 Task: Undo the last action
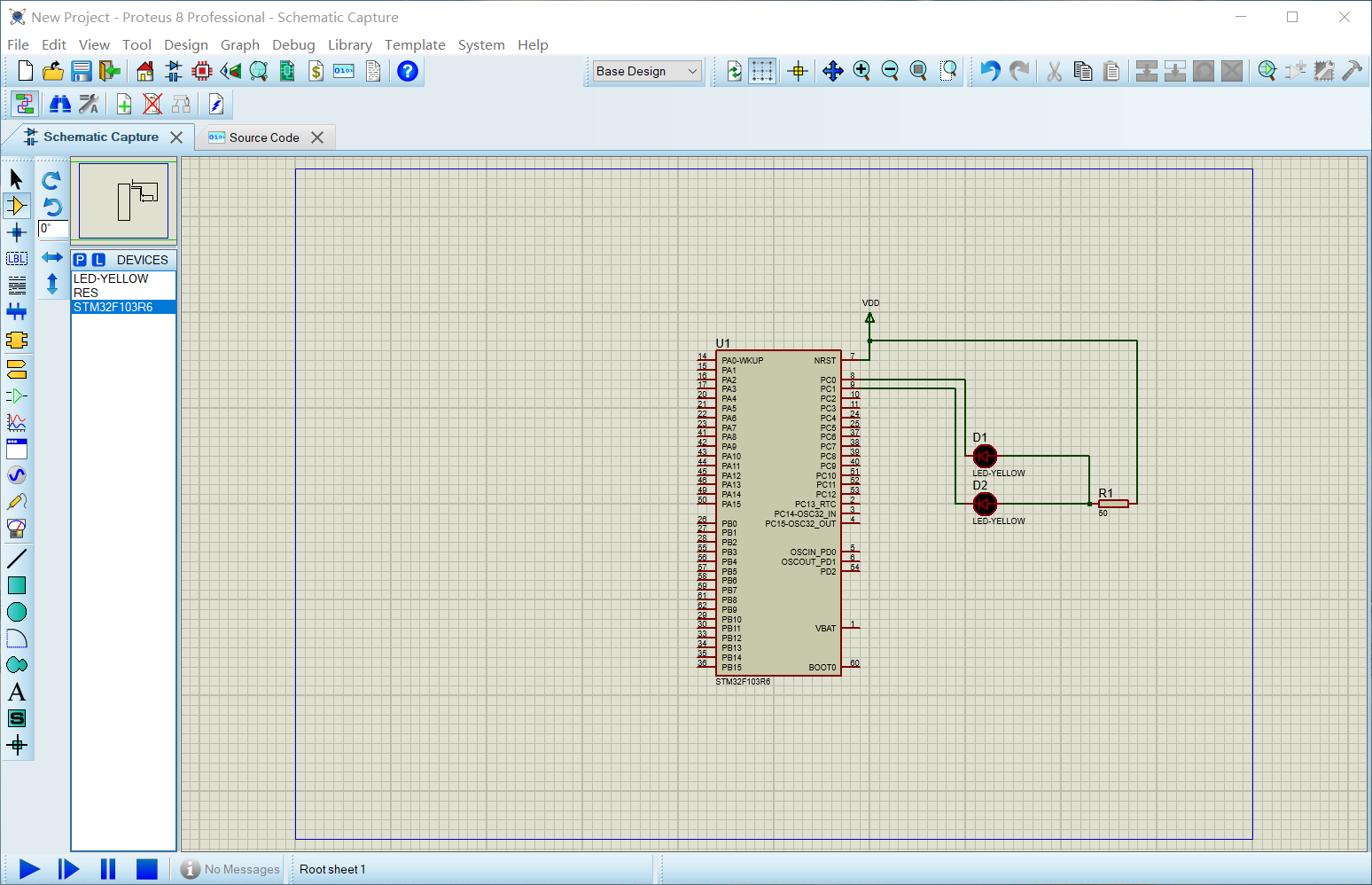point(990,71)
